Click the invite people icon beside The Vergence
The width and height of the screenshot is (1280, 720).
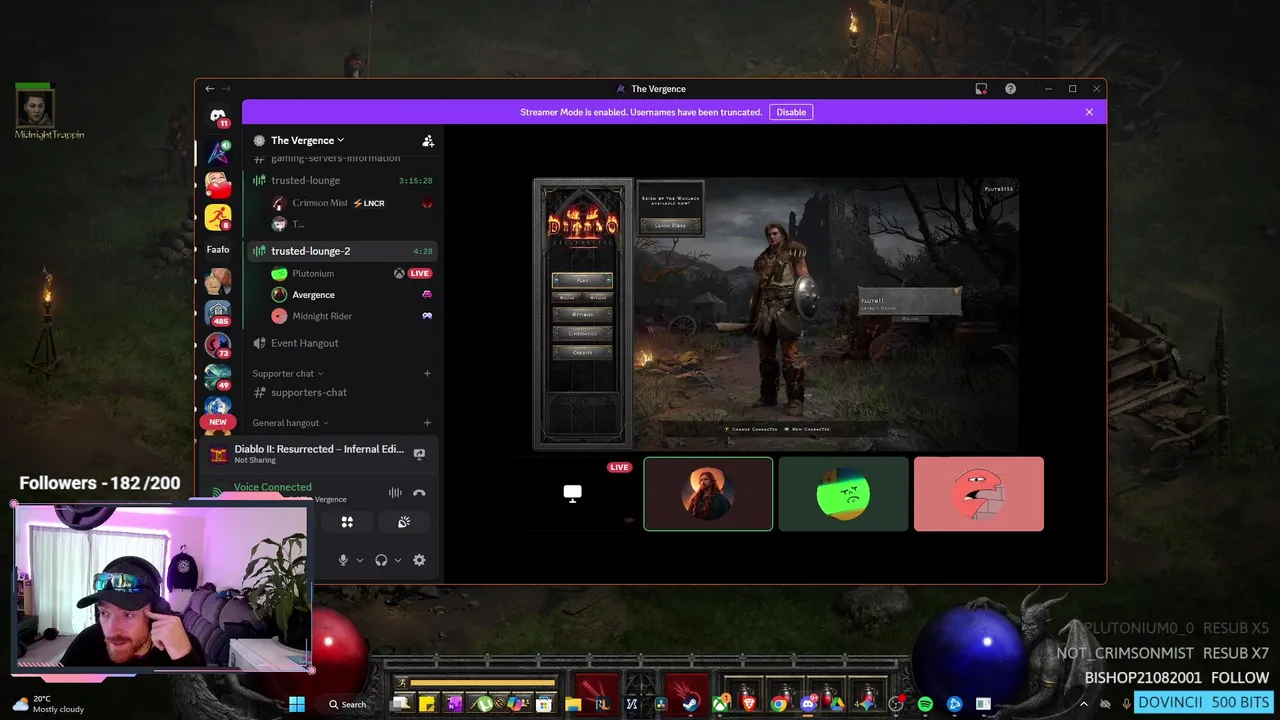[428, 141]
